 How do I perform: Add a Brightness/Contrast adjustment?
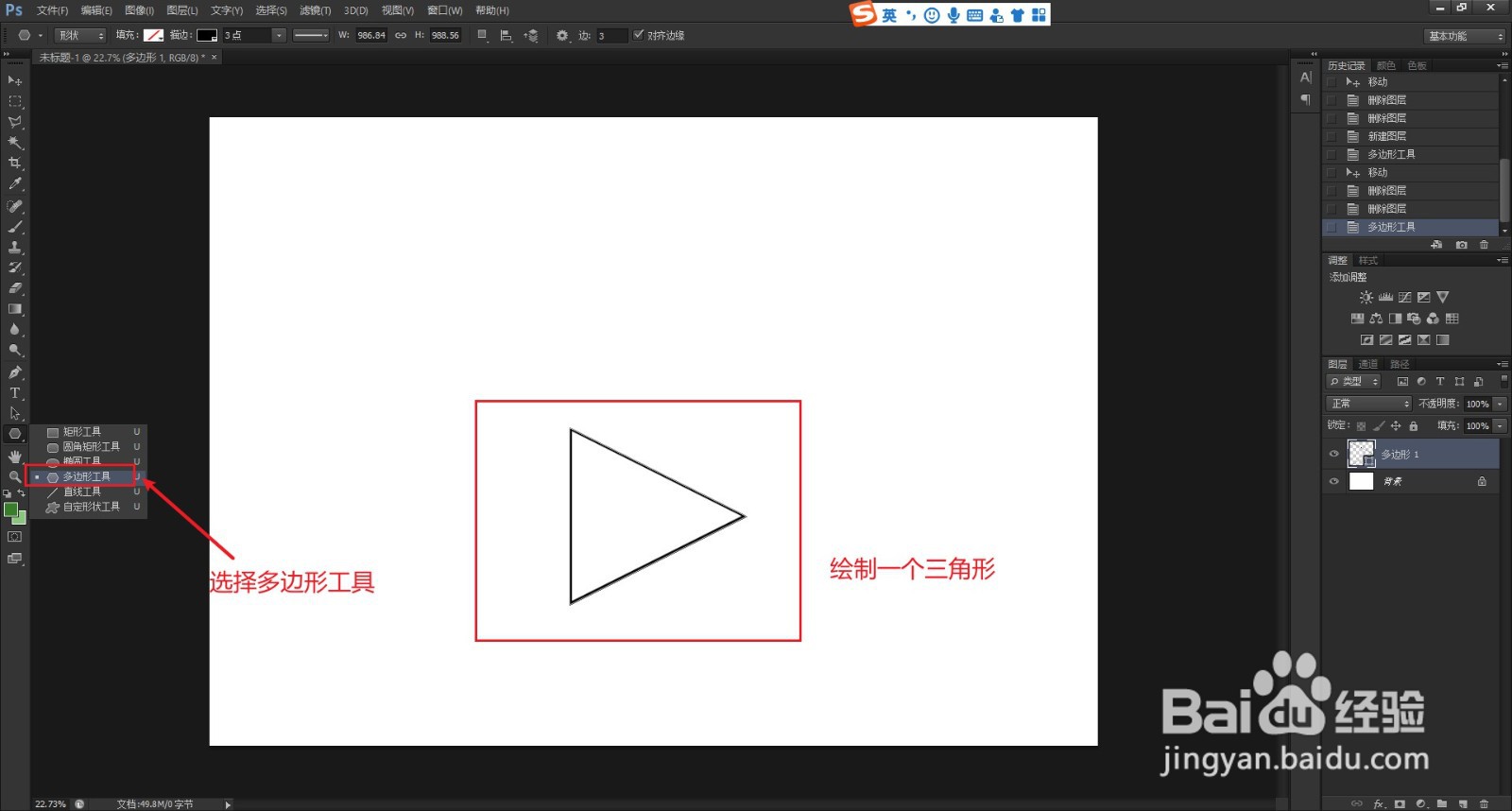pos(1366,297)
